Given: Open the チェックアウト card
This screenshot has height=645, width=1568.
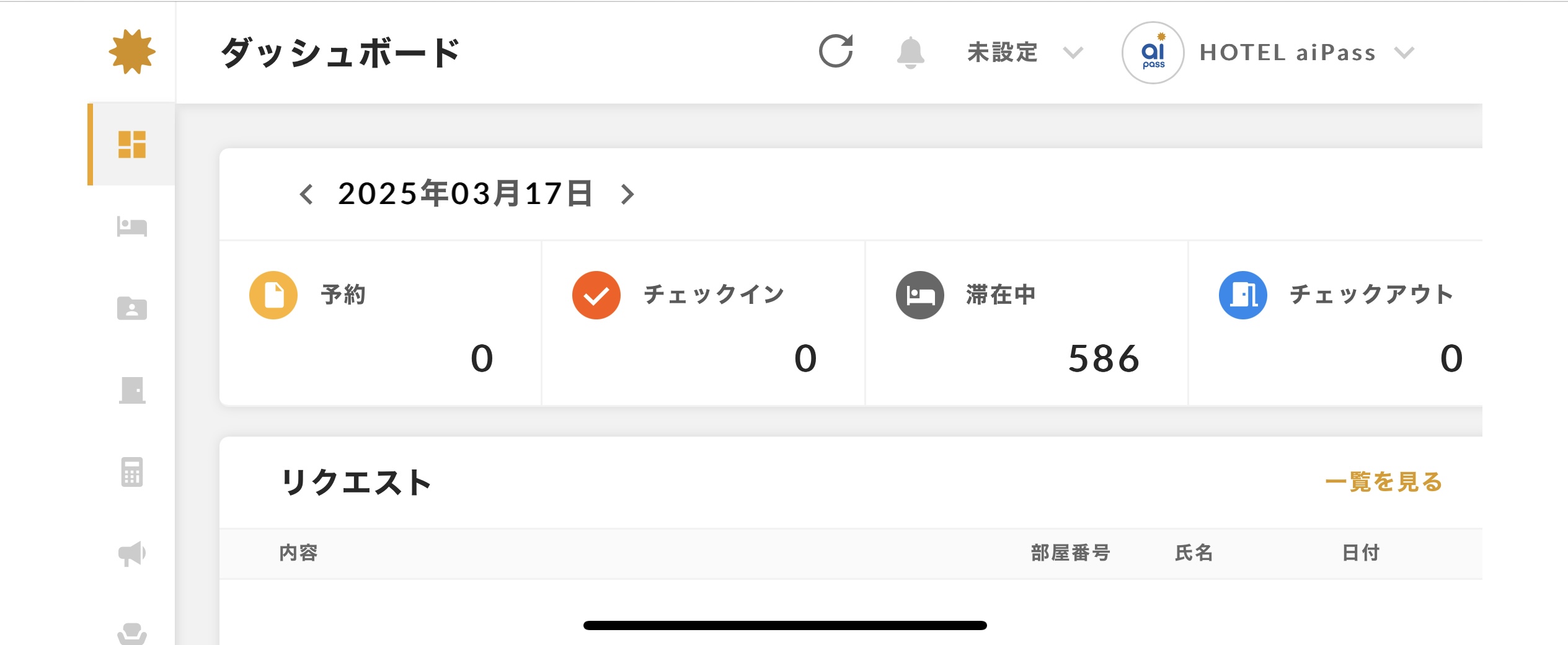Looking at the screenshot, I should pos(1336,324).
